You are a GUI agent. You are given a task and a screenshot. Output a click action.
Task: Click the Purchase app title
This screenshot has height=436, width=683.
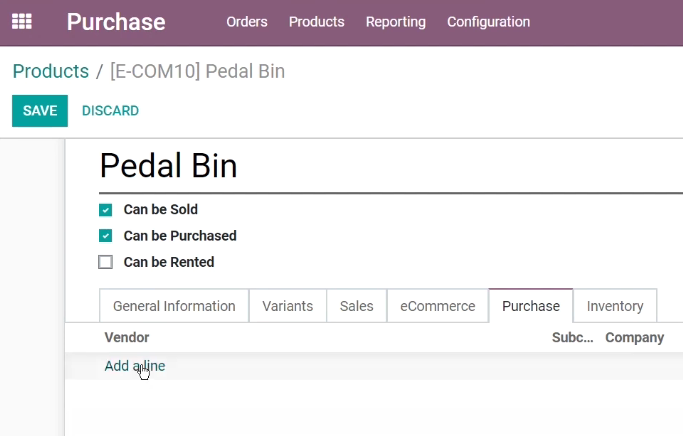pyautogui.click(x=116, y=22)
